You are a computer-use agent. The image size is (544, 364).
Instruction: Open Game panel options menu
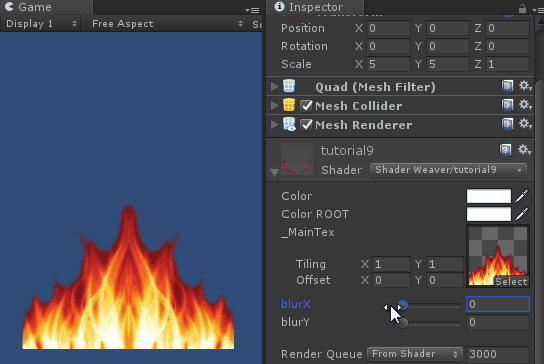tap(252, 10)
